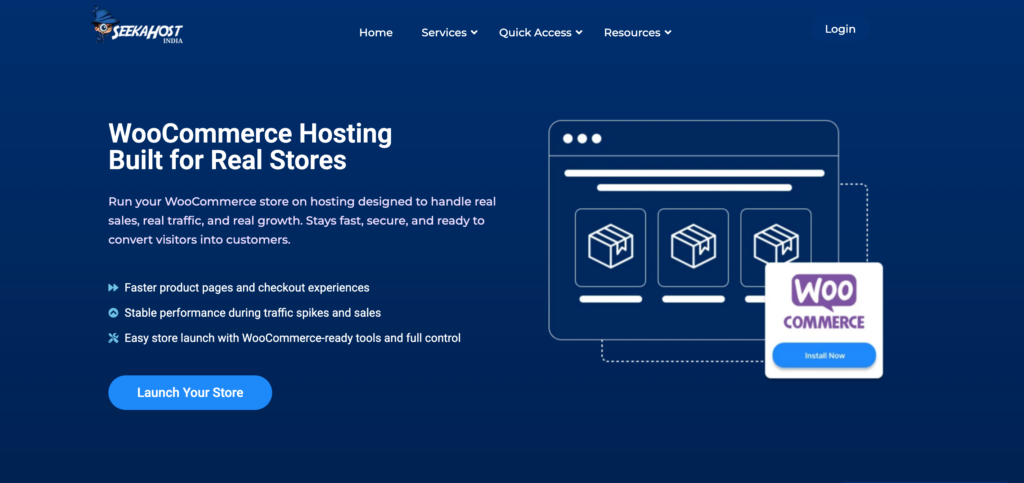Screen dimensions: 1024x483
Task: Click the third product box icon in the illustration
Action: 776,243
